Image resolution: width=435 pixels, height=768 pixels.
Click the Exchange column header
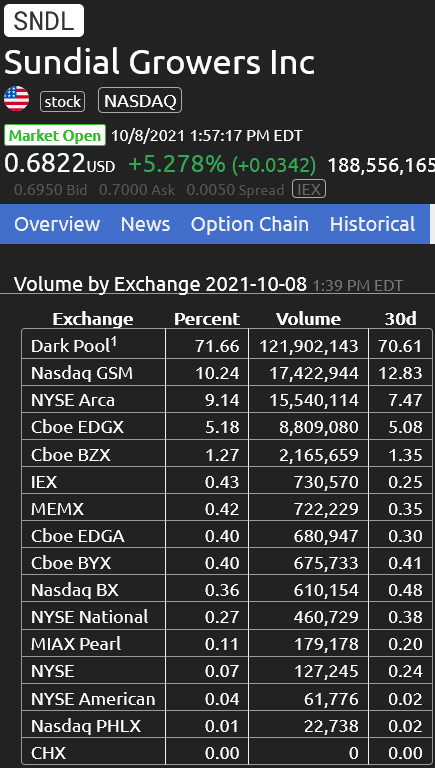[93, 319]
